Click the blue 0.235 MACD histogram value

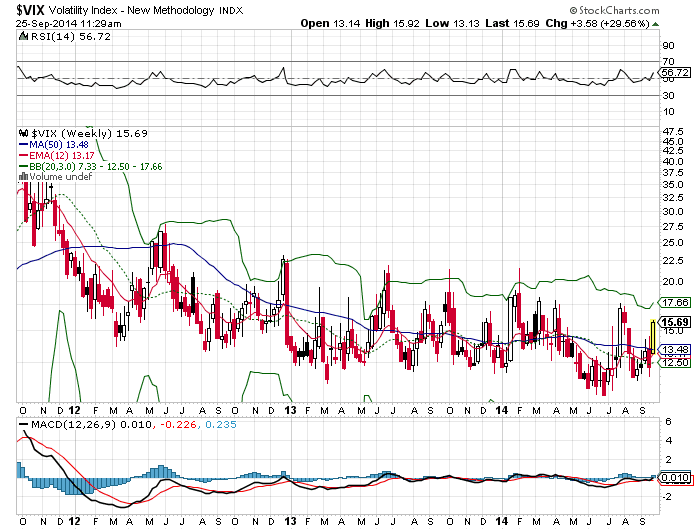[221, 425]
